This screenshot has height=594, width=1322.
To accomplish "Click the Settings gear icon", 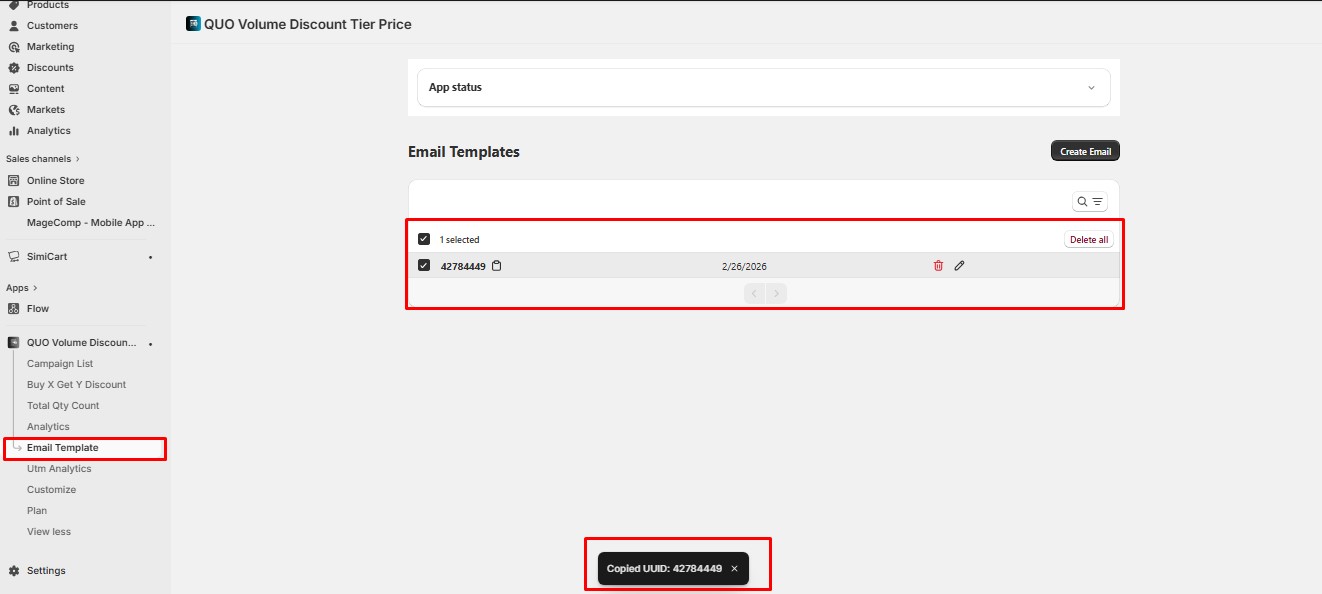I will 14,571.
